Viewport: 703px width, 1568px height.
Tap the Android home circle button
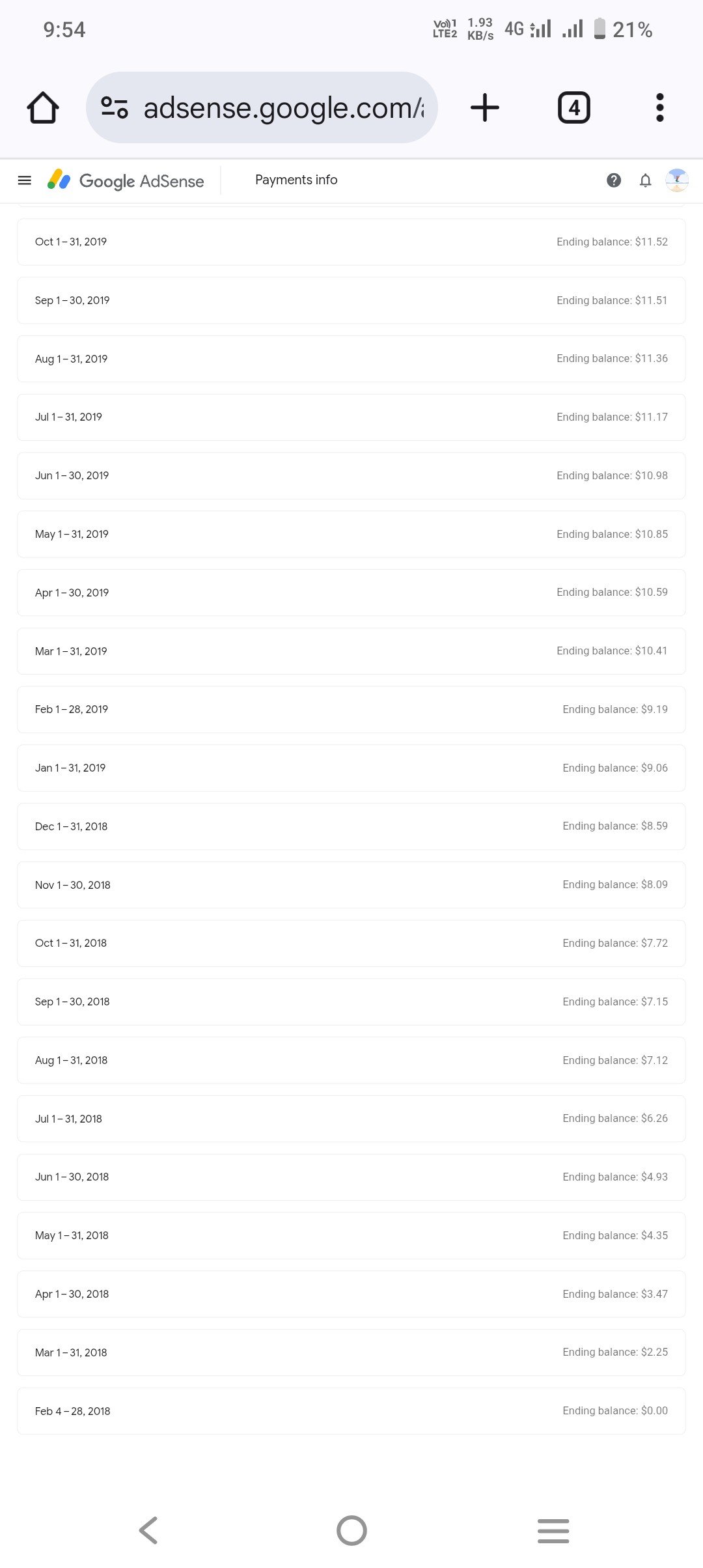point(351,1530)
